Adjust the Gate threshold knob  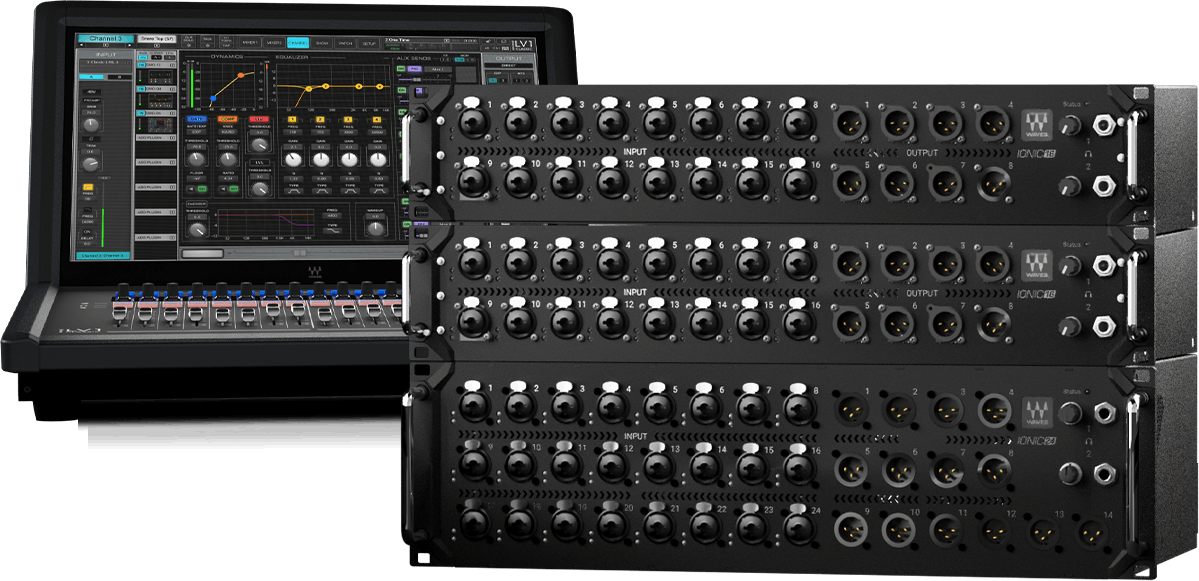pyautogui.click(x=196, y=159)
